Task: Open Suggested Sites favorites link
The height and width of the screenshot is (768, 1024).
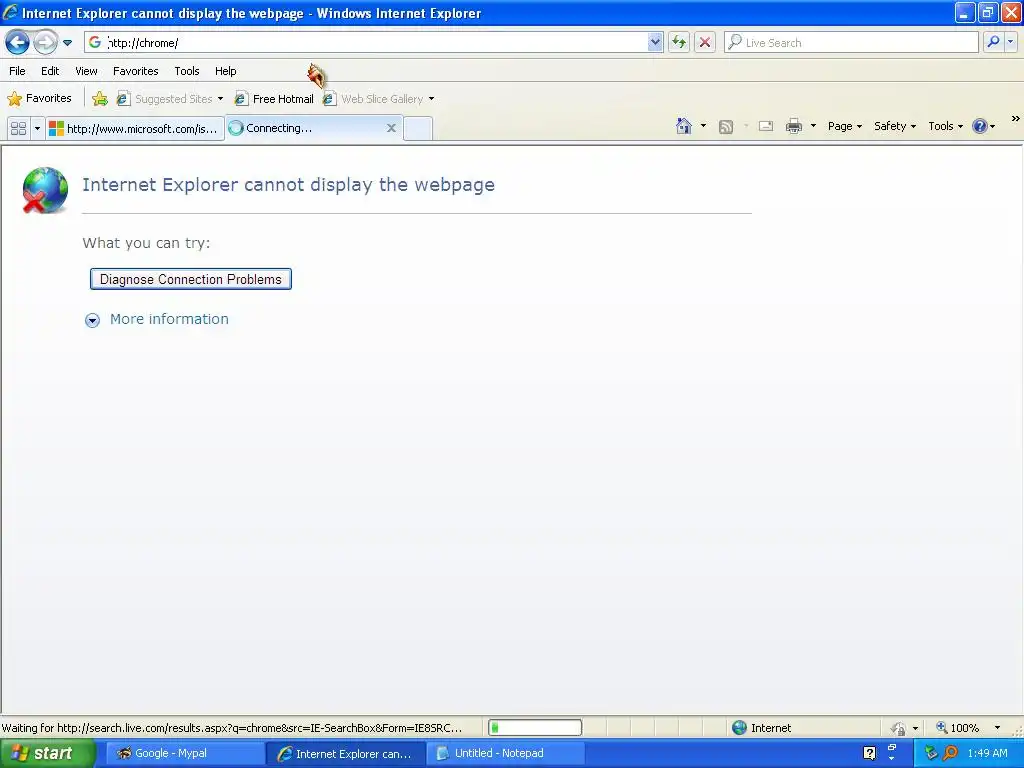Action: 168,99
